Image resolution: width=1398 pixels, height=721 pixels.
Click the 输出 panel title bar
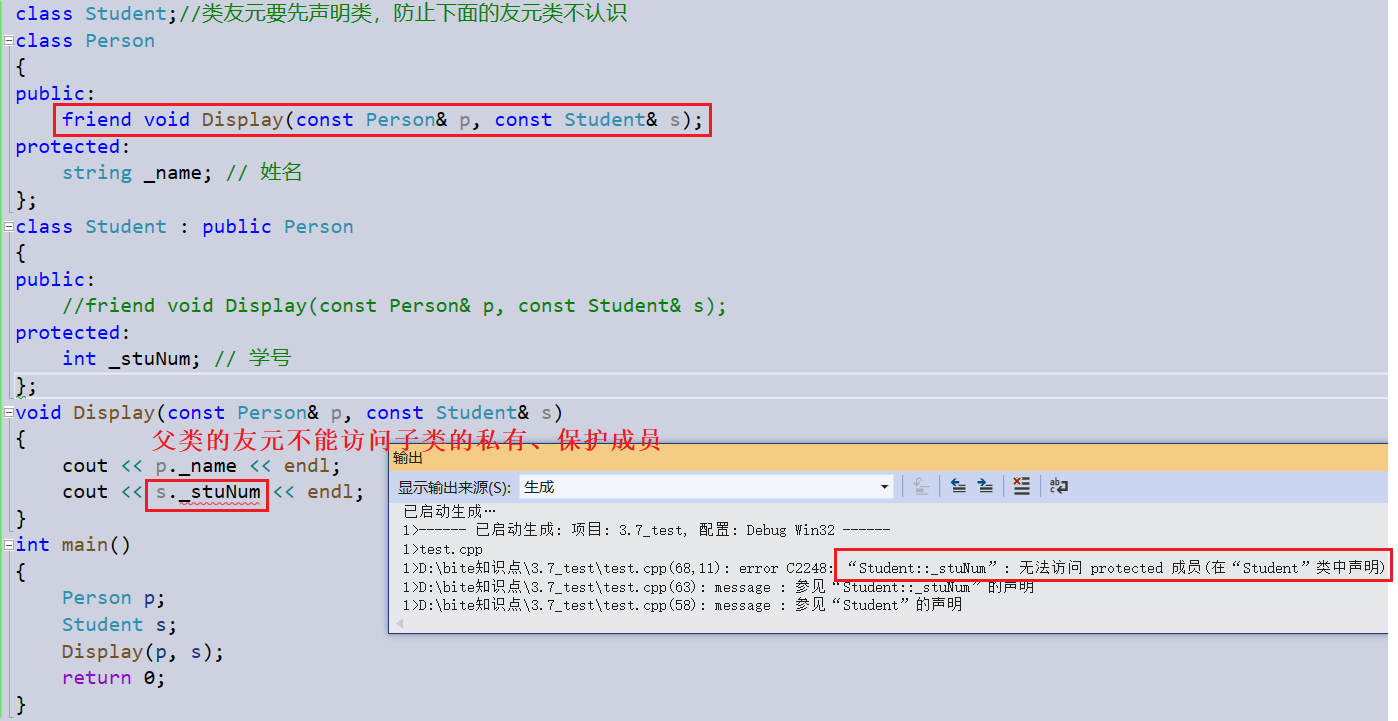[x=888, y=457]
